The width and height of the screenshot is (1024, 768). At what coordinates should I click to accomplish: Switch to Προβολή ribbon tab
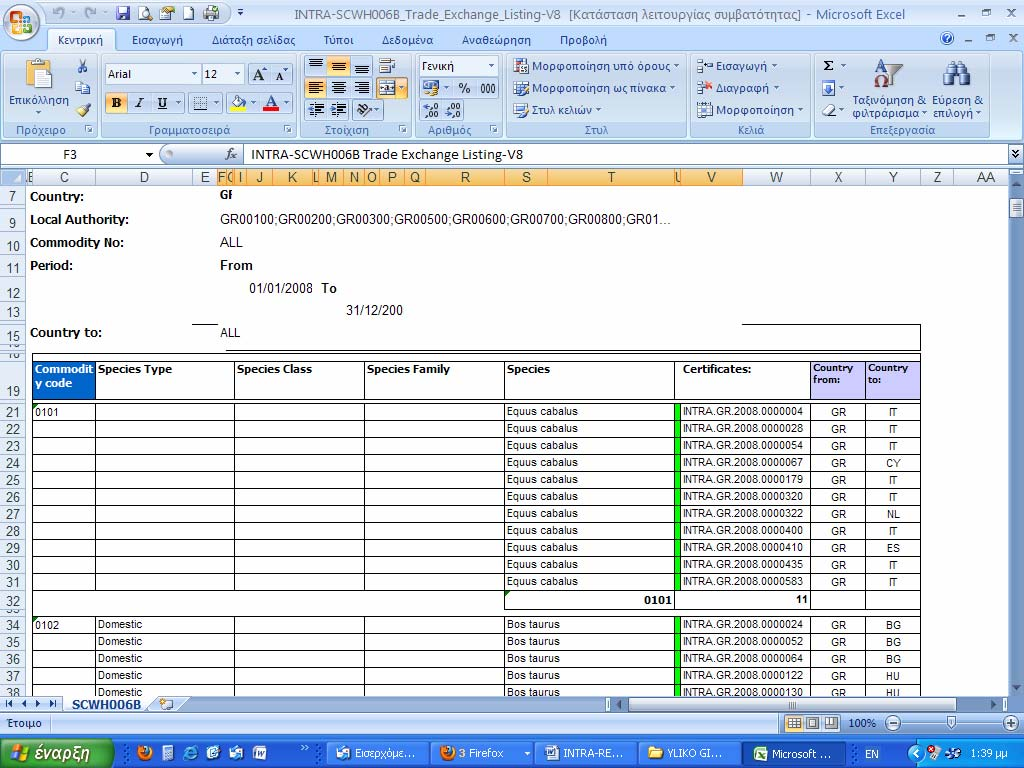(x=583, y=40)
